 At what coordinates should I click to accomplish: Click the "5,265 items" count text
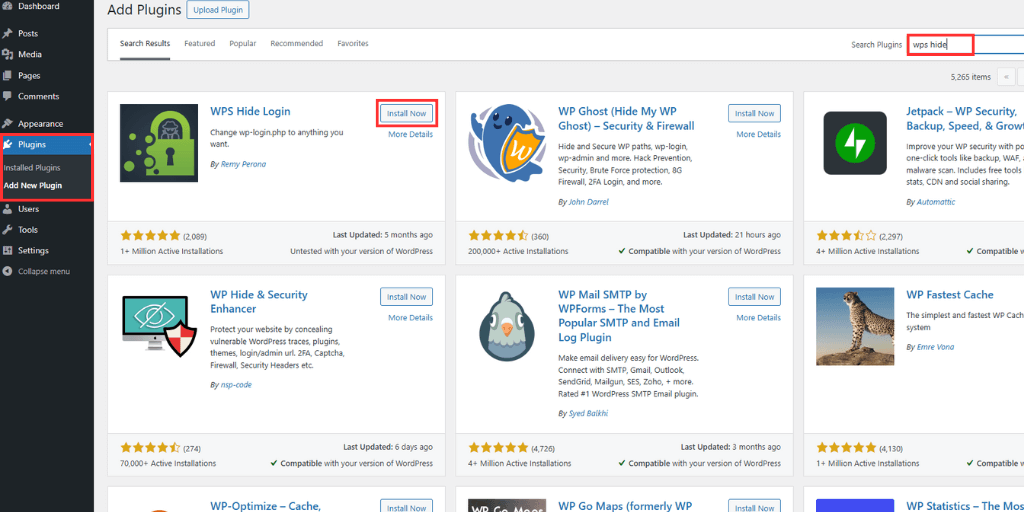[x=971, y=77]
